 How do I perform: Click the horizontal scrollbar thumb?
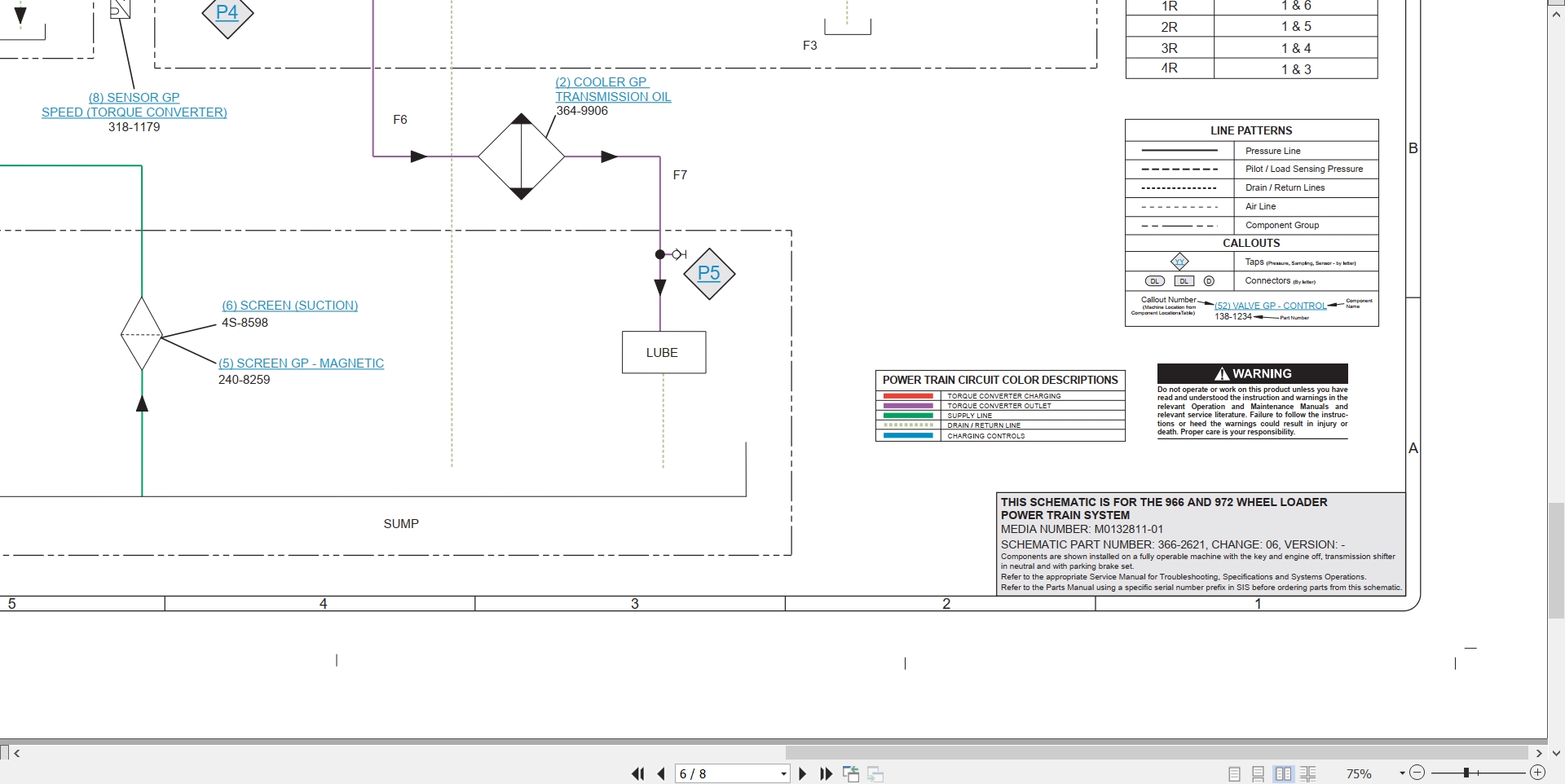[x=1156, y=753]
